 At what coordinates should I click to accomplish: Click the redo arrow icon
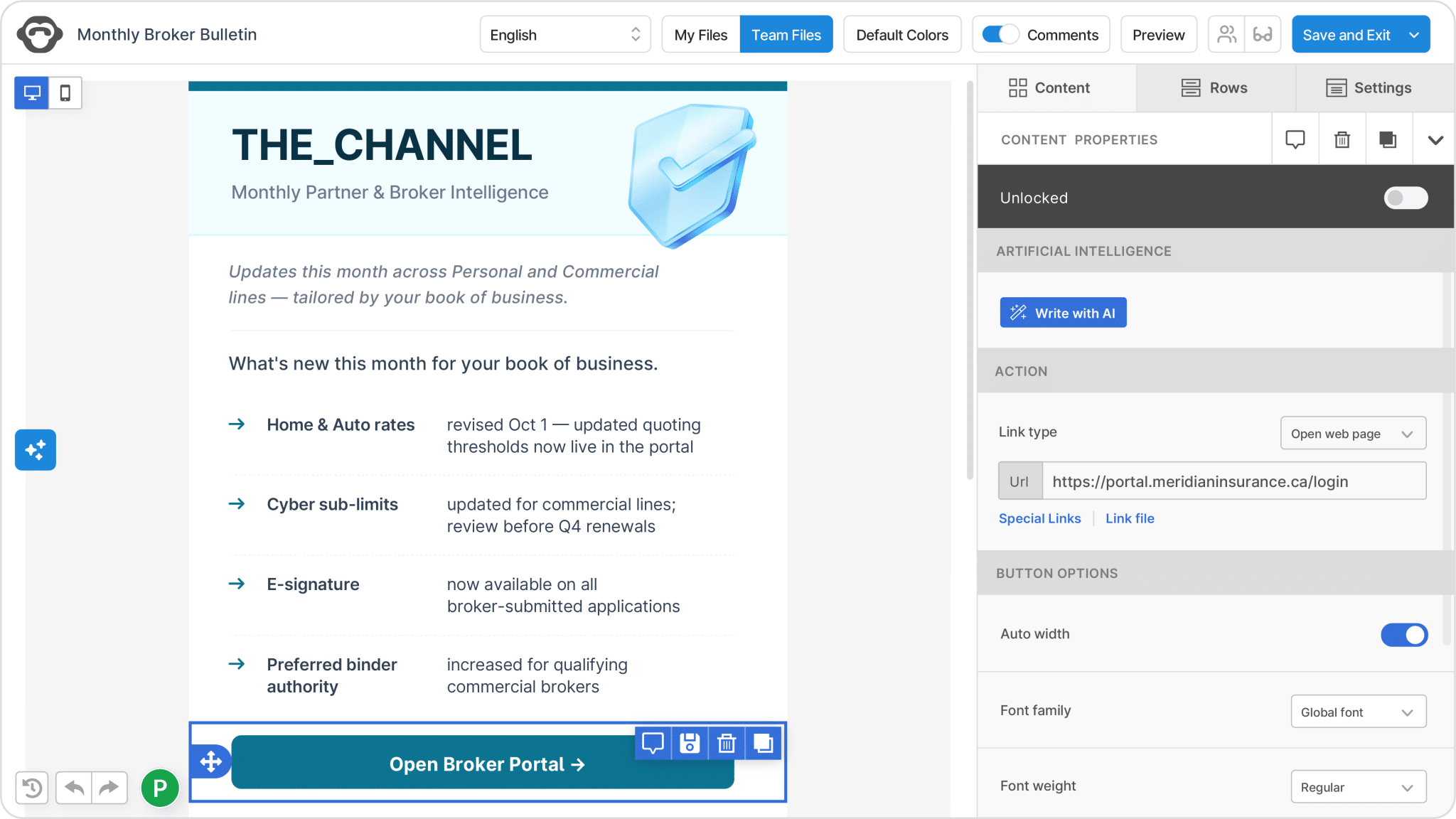[109, 788]
